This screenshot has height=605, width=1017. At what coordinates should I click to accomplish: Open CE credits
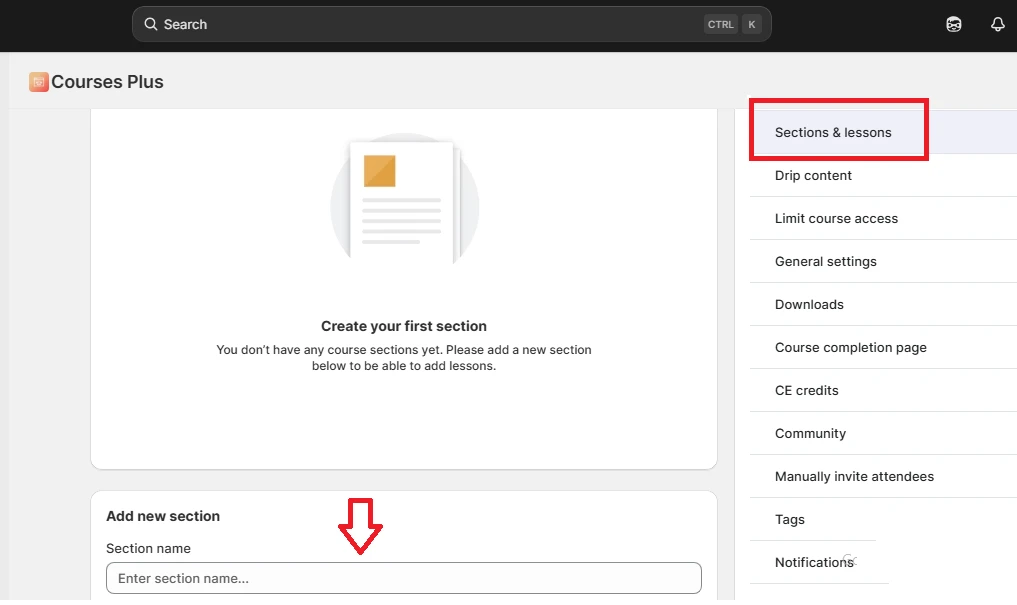click(x=806, y=390)
